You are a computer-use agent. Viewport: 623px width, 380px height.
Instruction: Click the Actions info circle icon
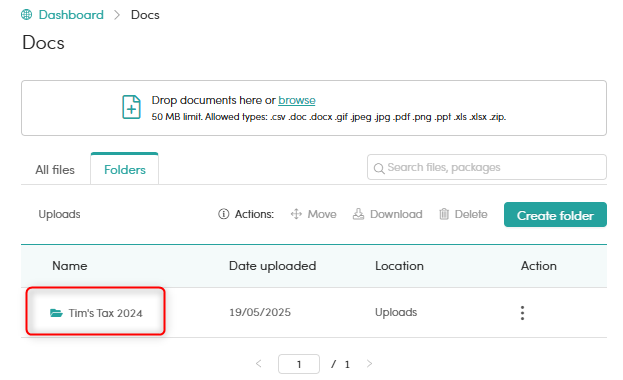tap(223, 214)
